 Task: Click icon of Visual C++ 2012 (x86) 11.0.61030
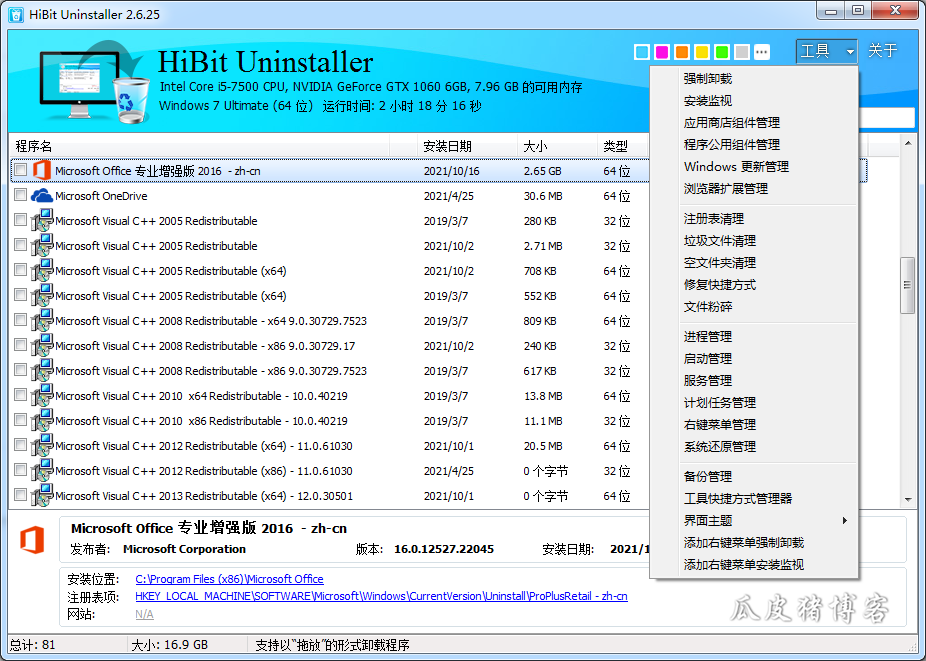(41, 471)
